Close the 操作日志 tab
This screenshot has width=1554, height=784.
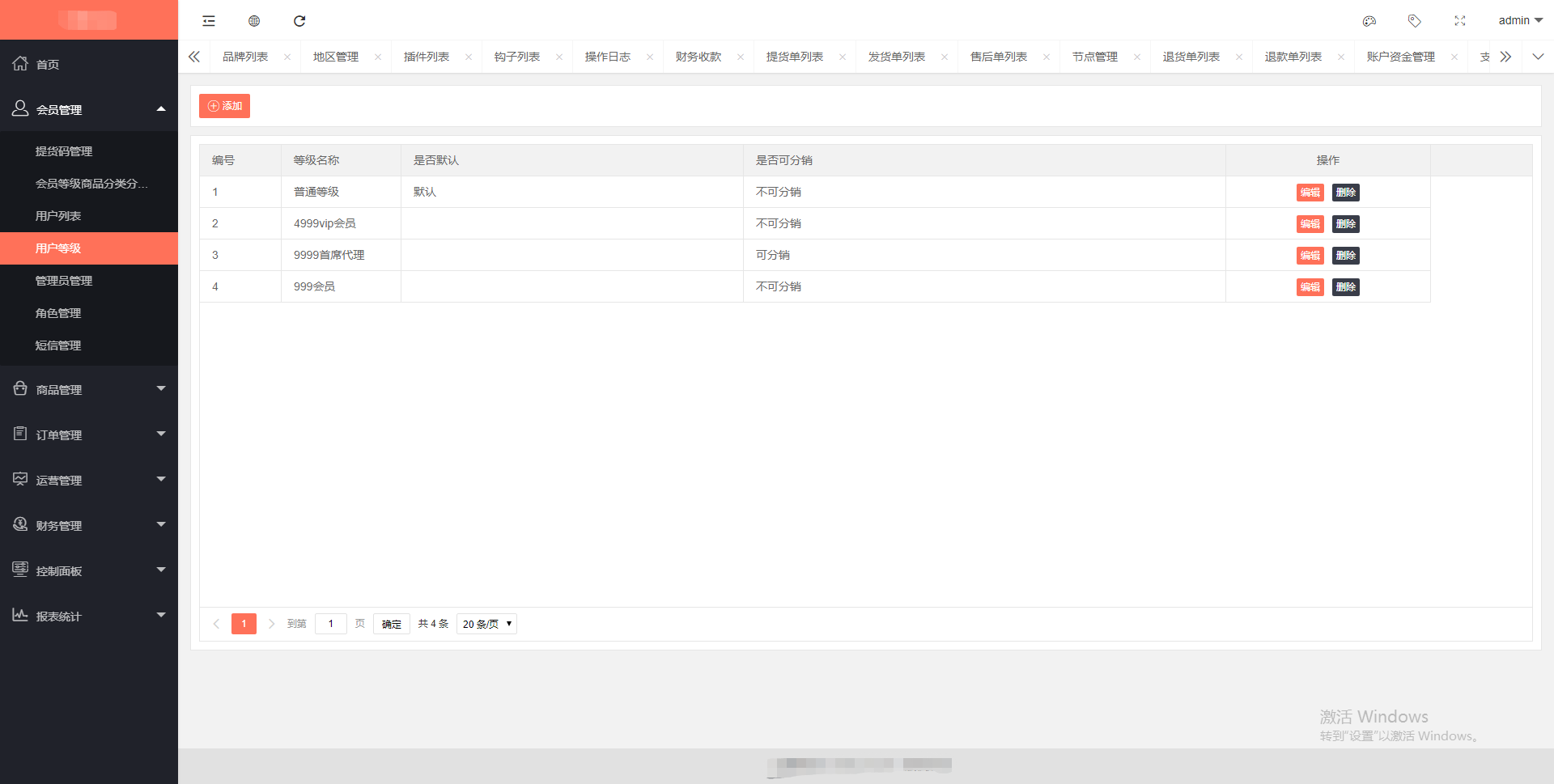click(650, 57)
